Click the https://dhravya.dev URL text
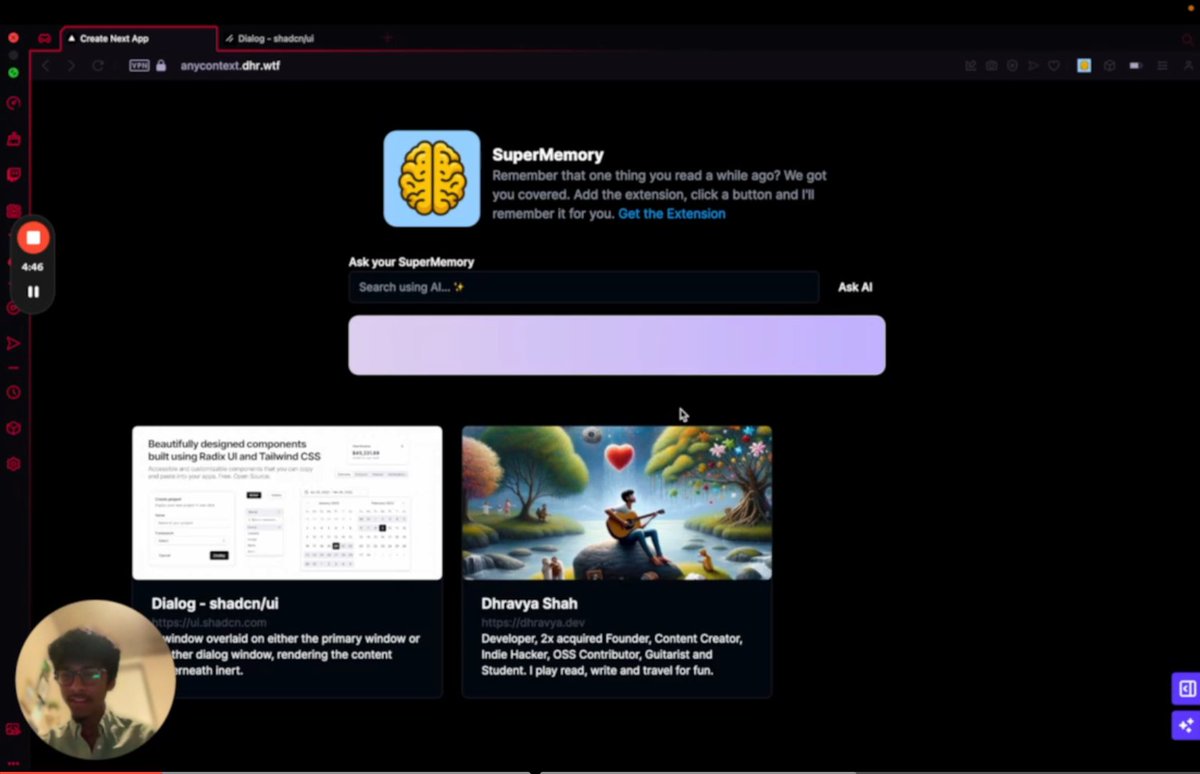Screen dimensions: 1200x774 (533, 623)
